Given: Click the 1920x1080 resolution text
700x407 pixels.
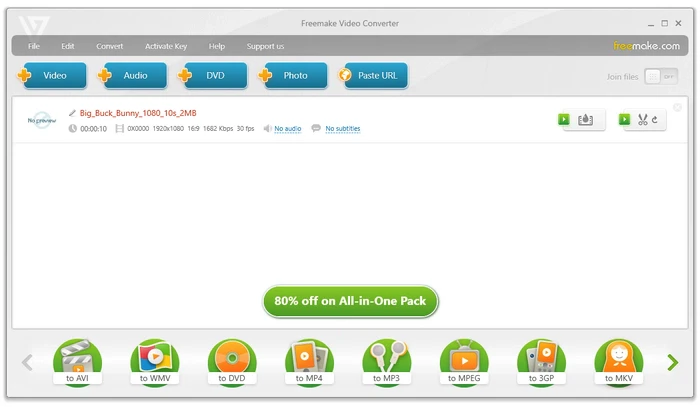Looking at the screenshot, I should tap(168, 129).
